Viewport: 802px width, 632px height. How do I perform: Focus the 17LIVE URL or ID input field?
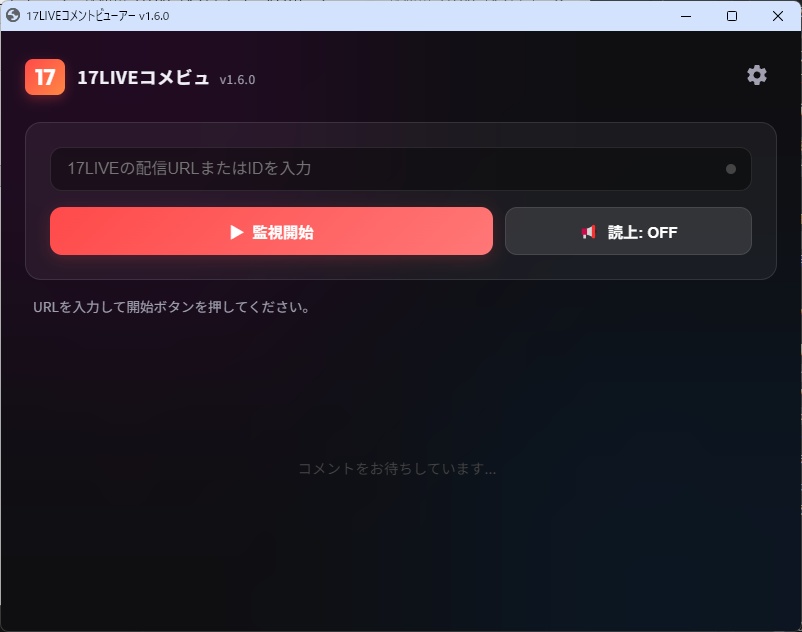point(400,169)
